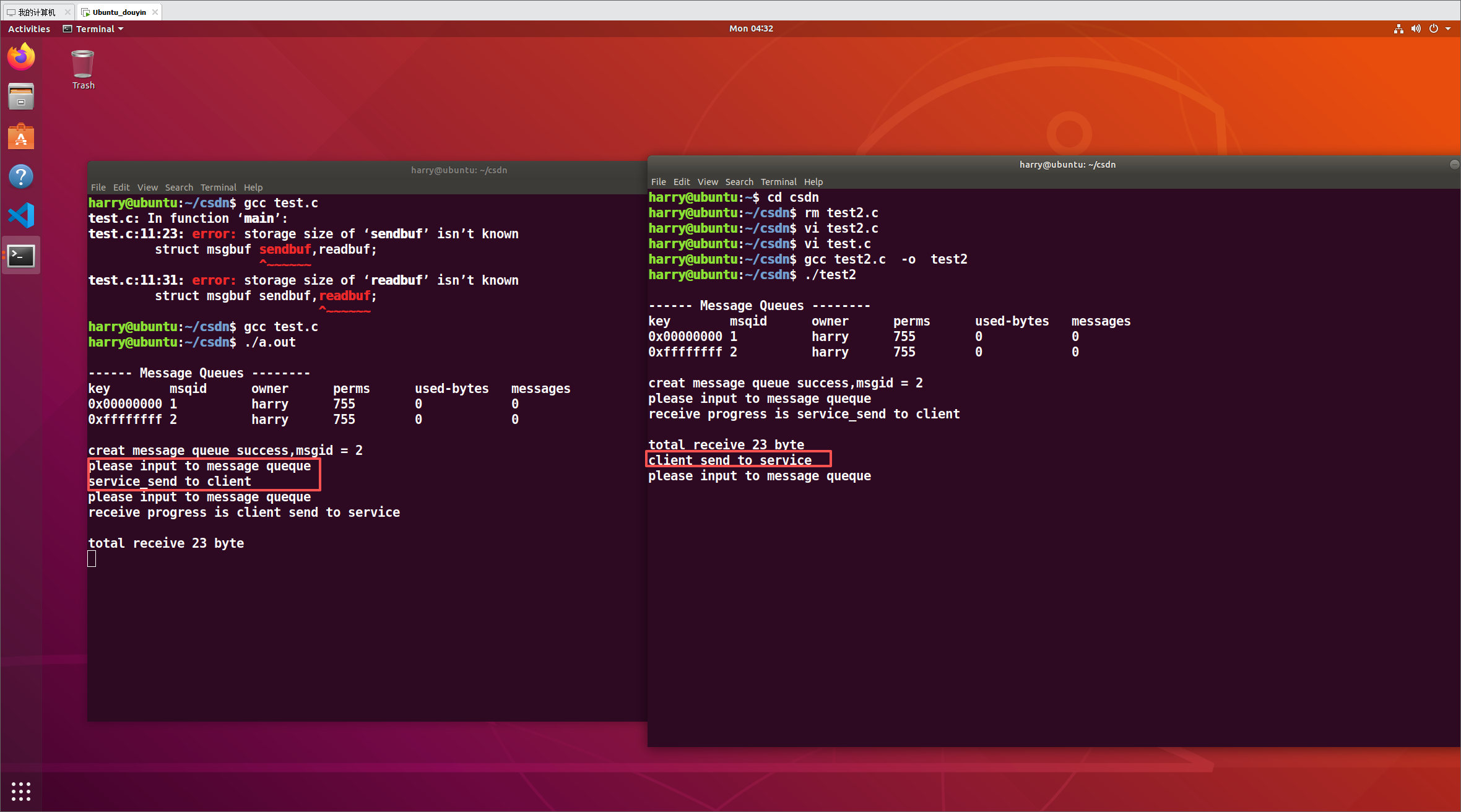
Task: Click './a.out' command in left terminal
Action: point(270,342)
